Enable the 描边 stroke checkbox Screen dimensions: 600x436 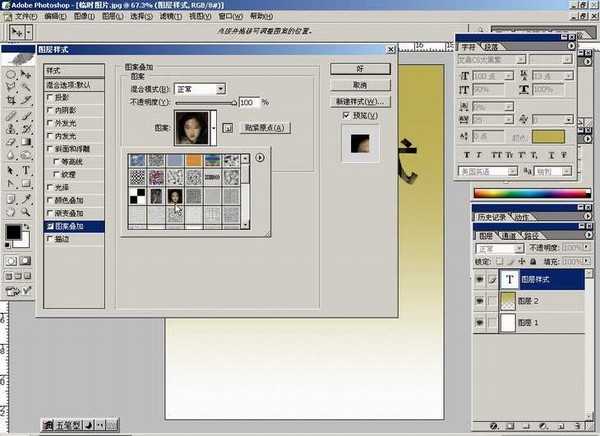point(50,240)
